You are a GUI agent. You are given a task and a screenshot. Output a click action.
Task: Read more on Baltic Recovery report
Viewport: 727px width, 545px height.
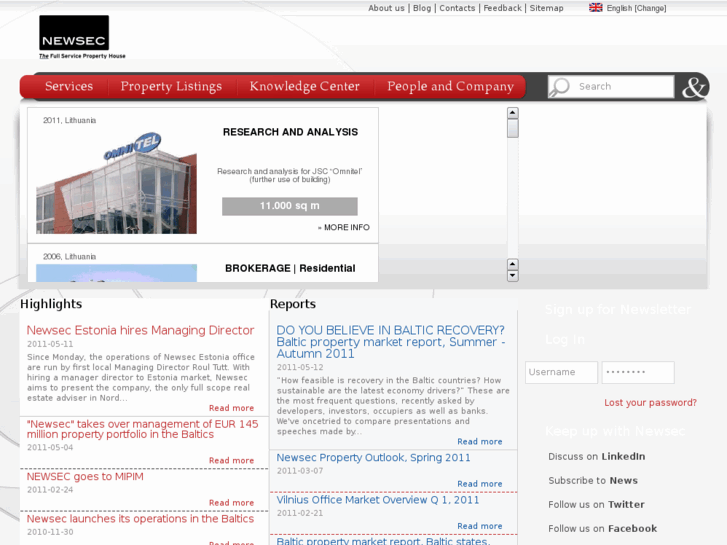pos(480,442)
